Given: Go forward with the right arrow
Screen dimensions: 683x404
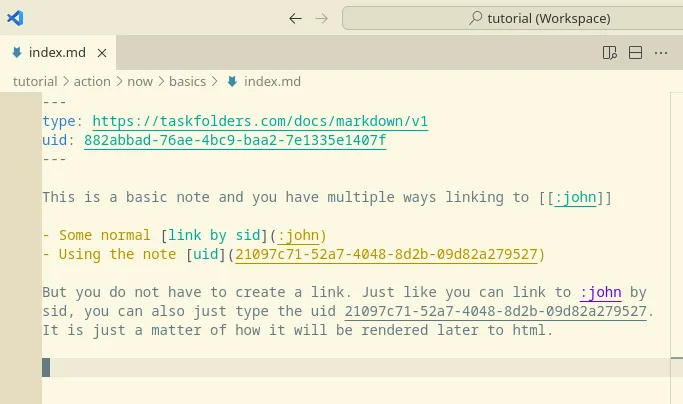Looking at the screenshot, I should click(x=321, y=18).
